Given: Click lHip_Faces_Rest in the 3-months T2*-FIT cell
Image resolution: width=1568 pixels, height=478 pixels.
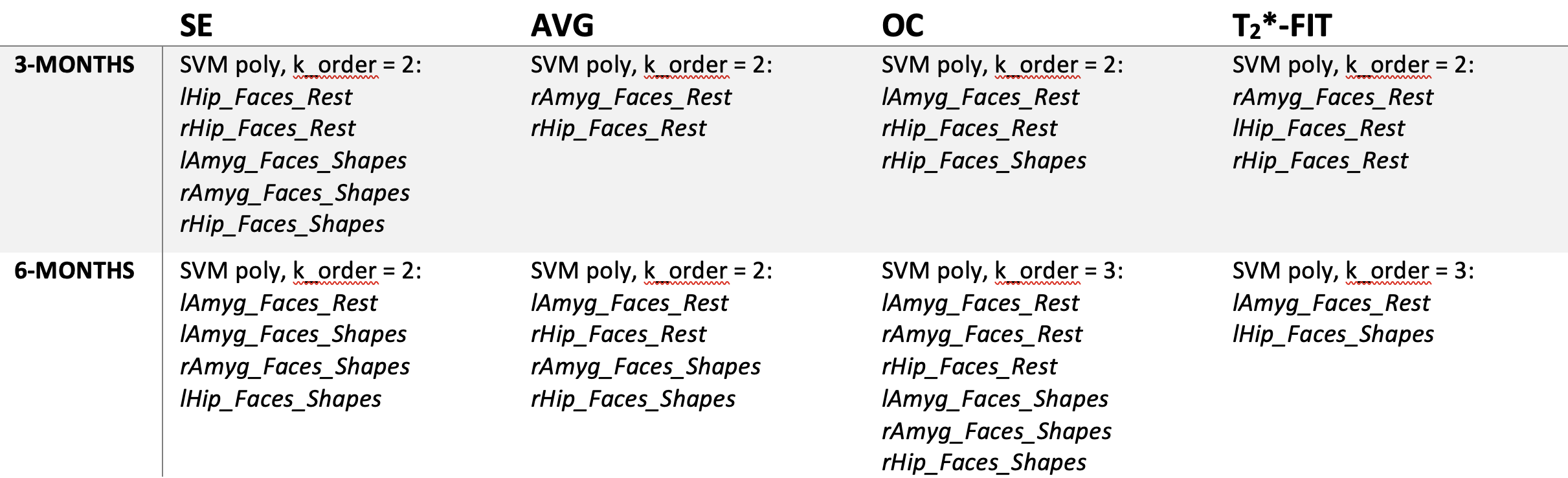Looking at the screenshot, I should click(1319, 128).
